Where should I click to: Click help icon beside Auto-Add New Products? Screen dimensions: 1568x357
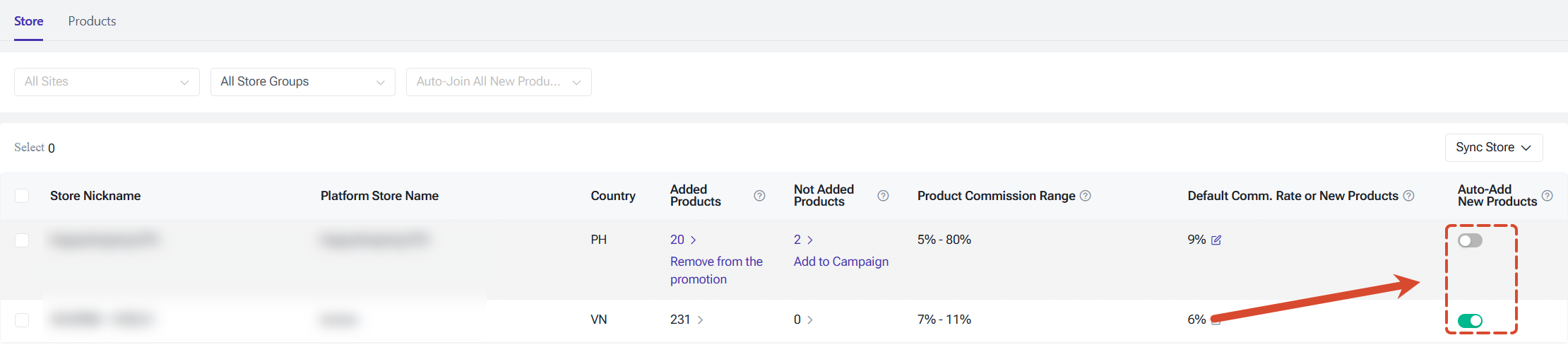point(1547,196)
